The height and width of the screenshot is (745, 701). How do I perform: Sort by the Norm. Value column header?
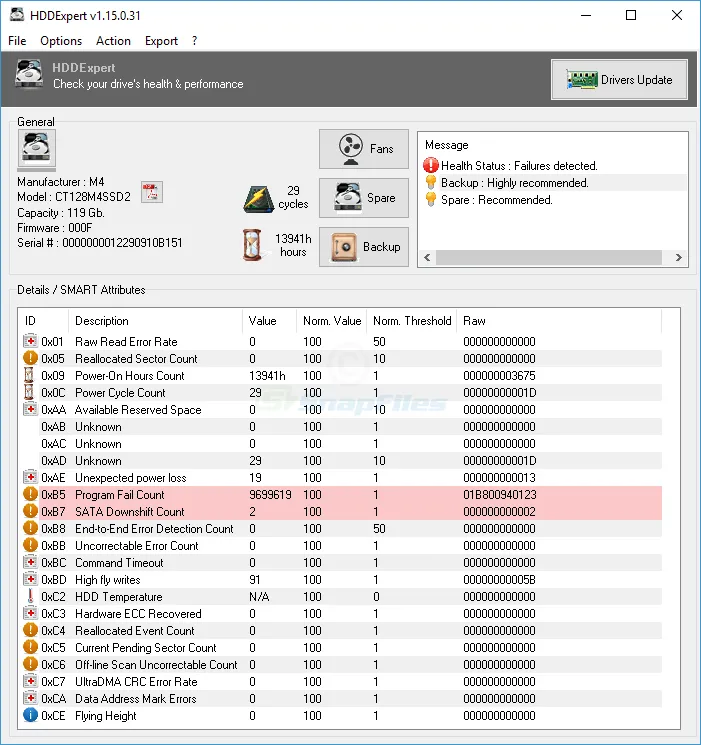[x=332, y=321]
